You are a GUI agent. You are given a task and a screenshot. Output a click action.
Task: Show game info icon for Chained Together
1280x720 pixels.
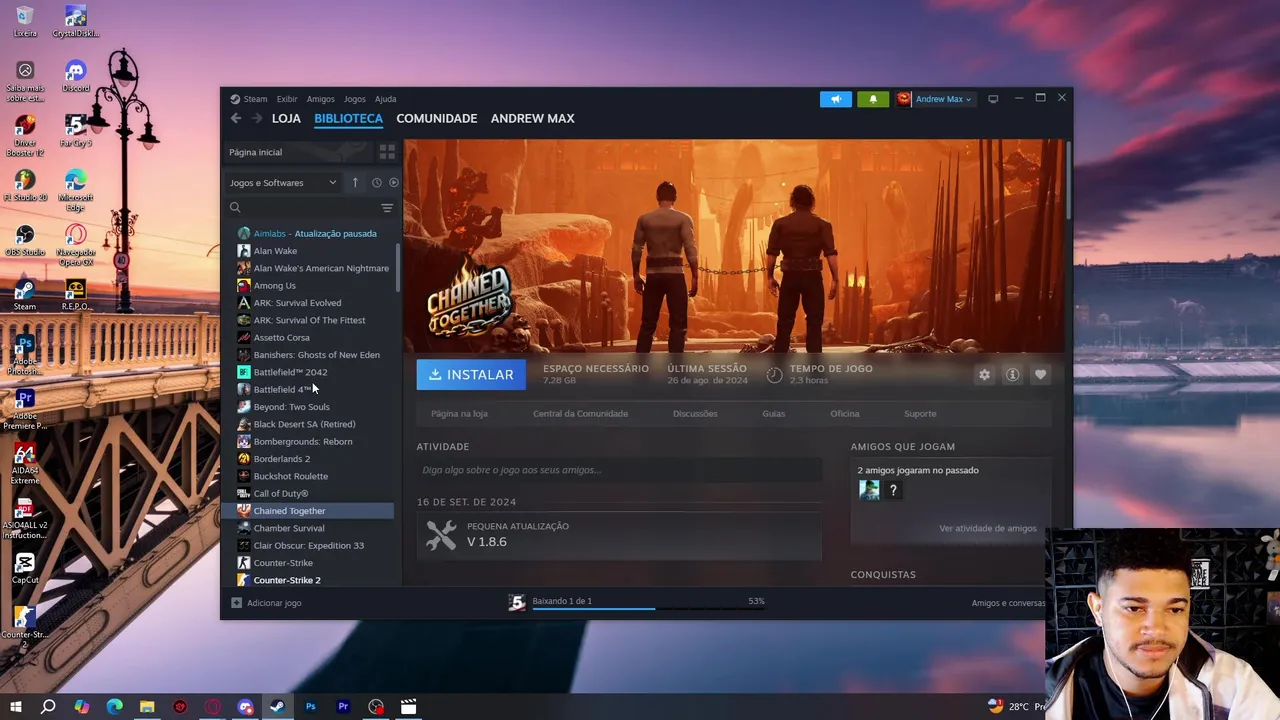[x=1012, y=374]
